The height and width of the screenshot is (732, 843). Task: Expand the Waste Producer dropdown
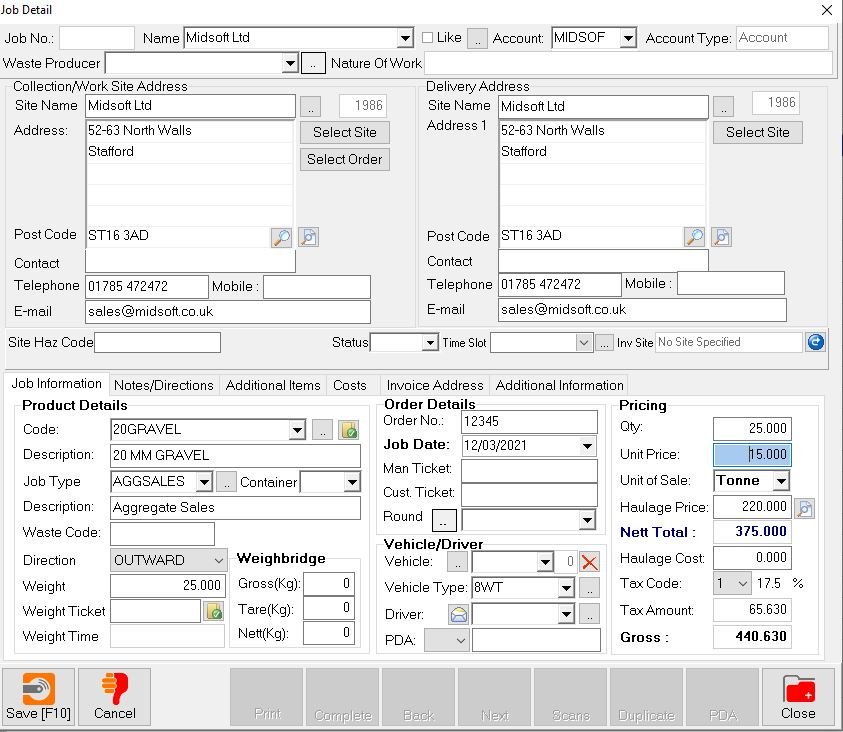tap(290, 63)
